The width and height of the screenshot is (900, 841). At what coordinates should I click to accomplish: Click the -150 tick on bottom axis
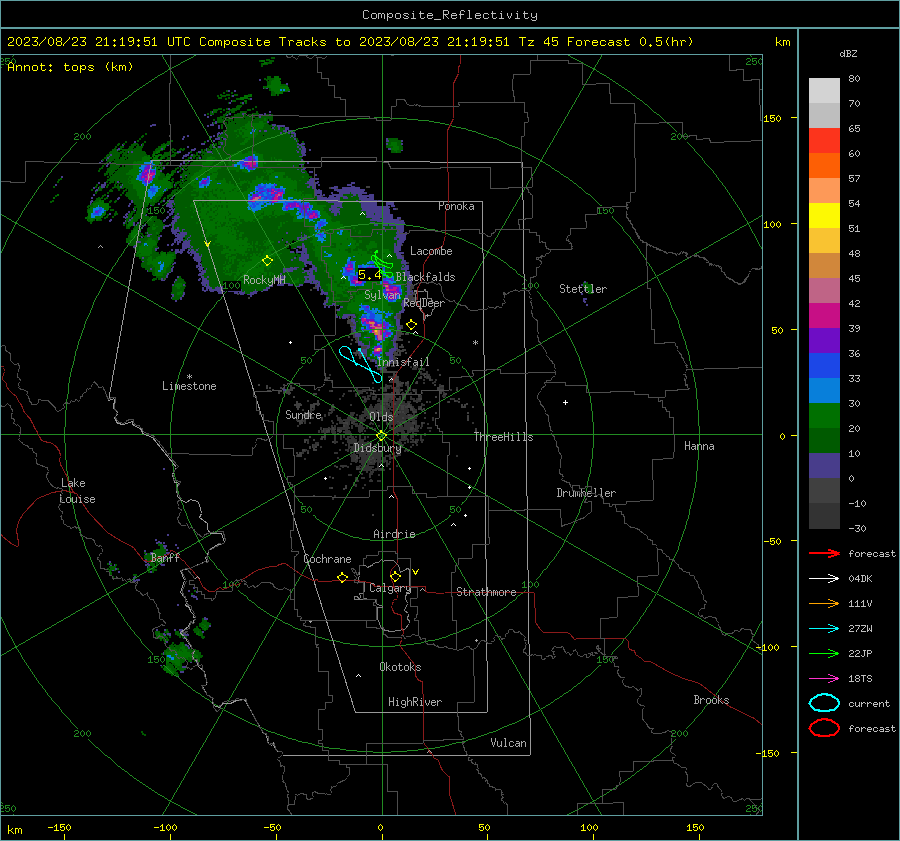click(x=59, y=827)
